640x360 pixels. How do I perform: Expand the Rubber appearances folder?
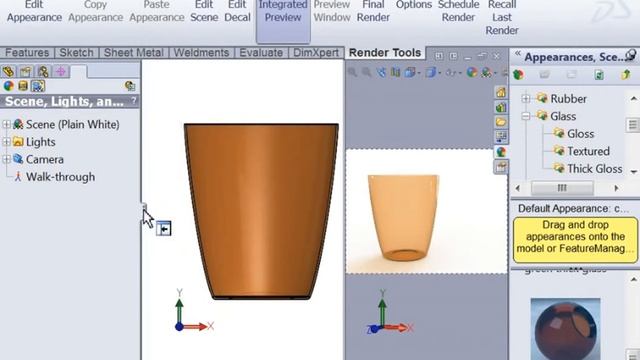[526, 98]
